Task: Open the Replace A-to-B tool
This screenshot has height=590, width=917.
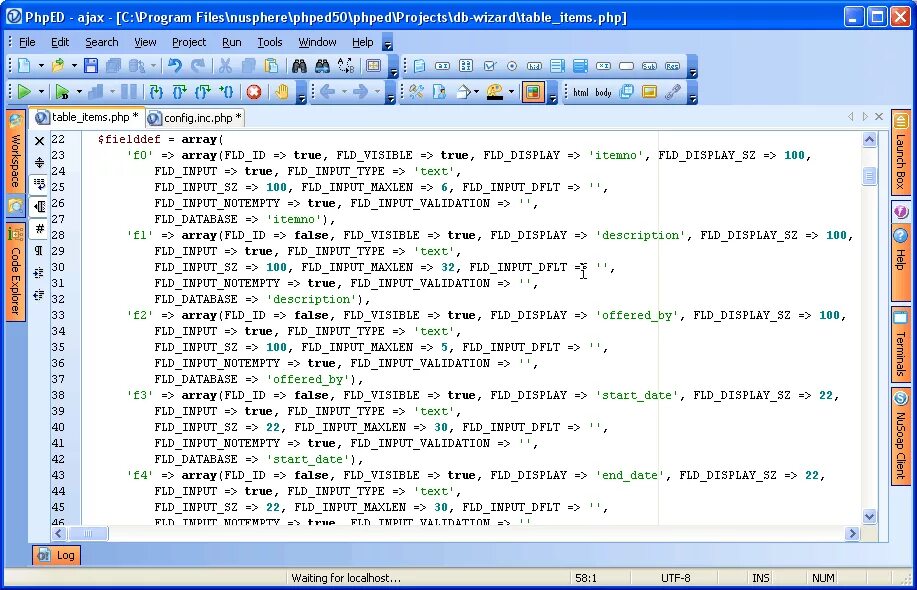Action: click(346, 65)
